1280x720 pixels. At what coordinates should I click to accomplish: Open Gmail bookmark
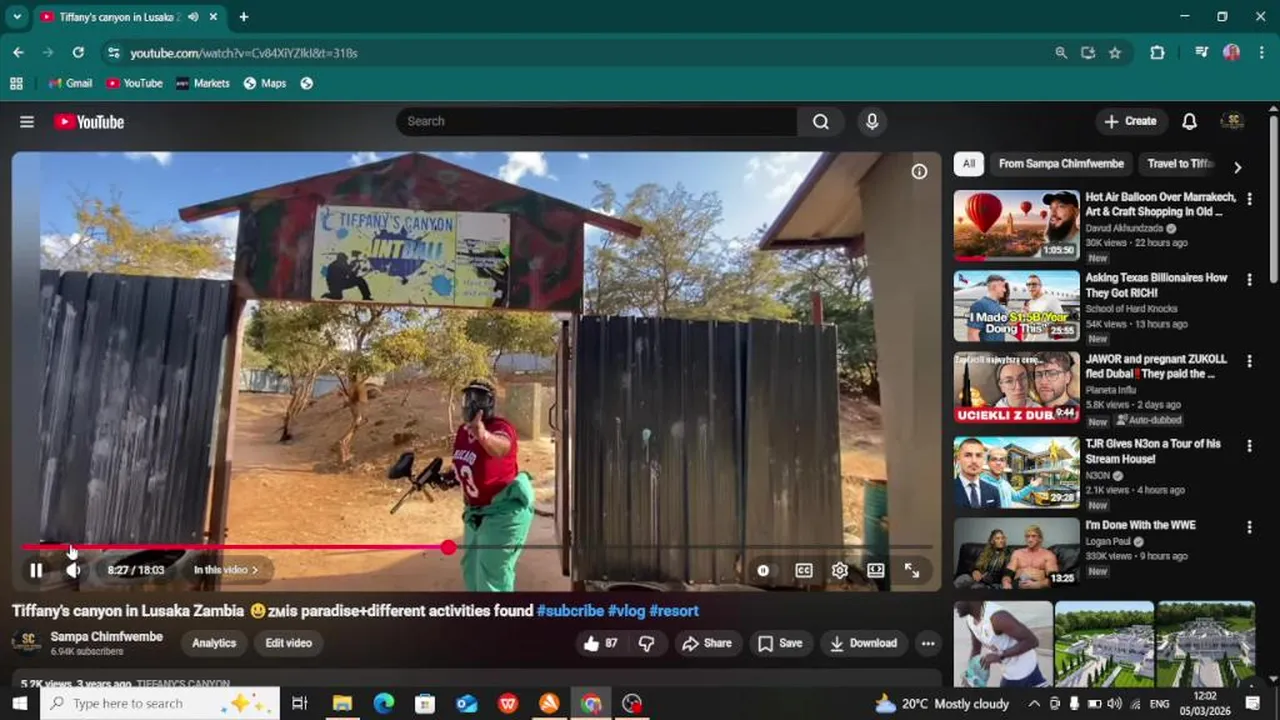pyautogui.click(x=70, y=84)
